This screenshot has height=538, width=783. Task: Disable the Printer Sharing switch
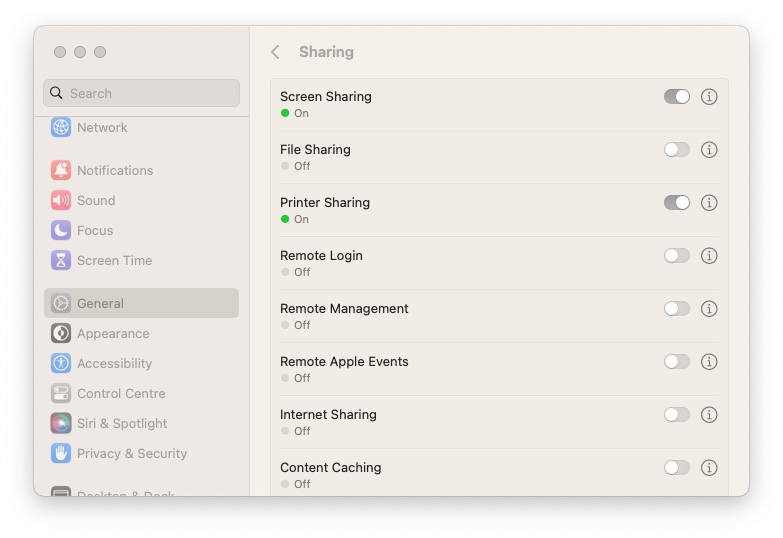pos(677,202)
